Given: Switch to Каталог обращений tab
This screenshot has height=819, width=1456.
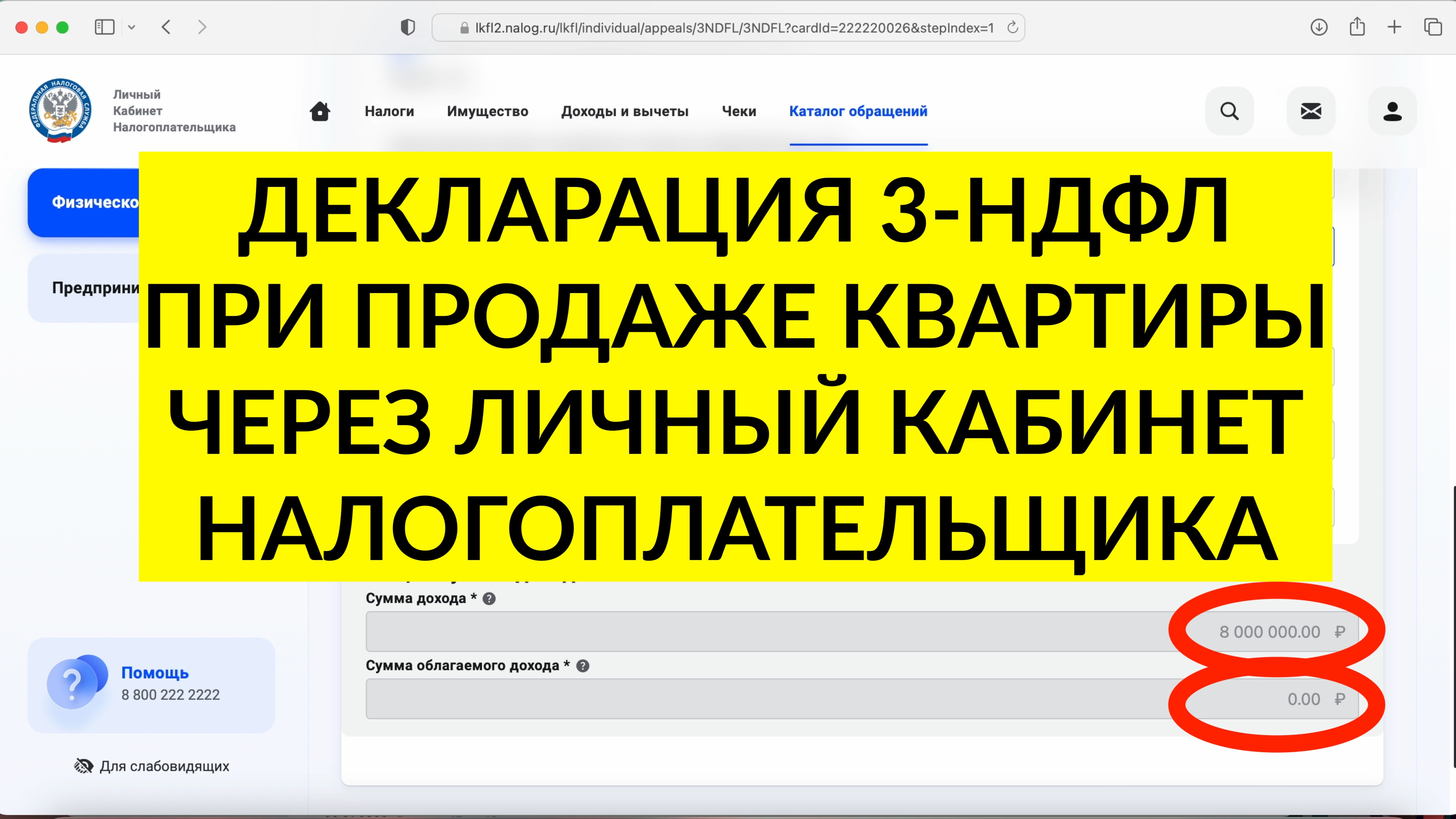Looking at the screenshot, I should [858, 111].
